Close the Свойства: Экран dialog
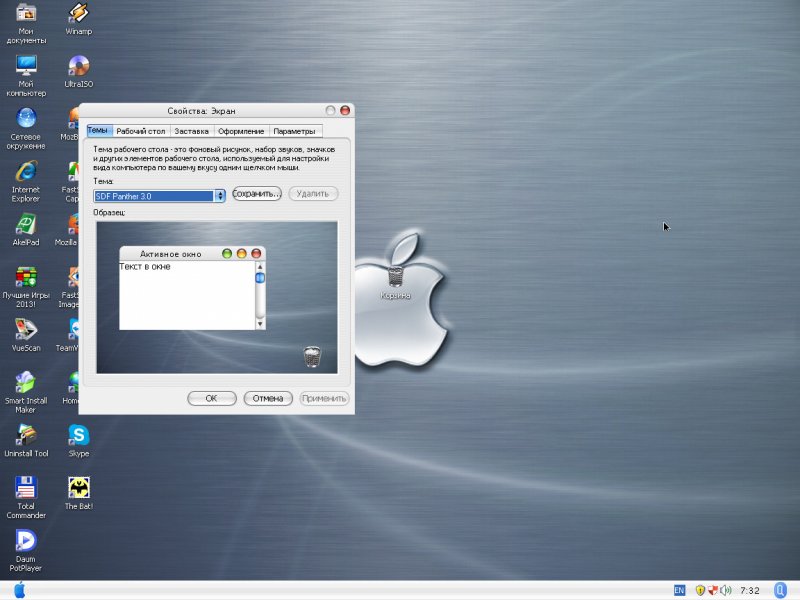 point(345,110)
